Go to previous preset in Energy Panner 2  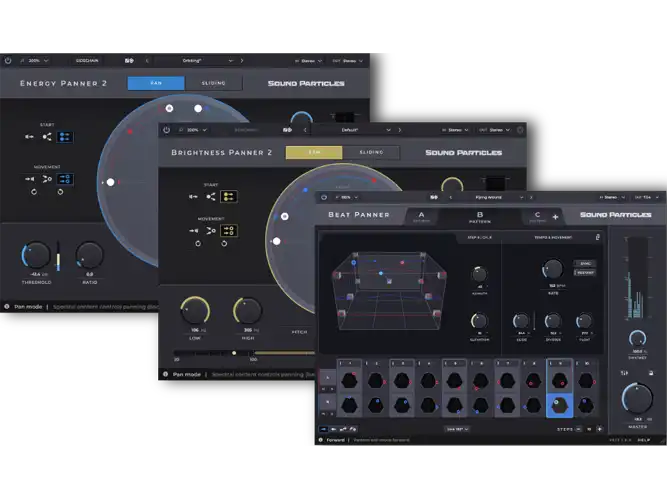tap(147, 61)
